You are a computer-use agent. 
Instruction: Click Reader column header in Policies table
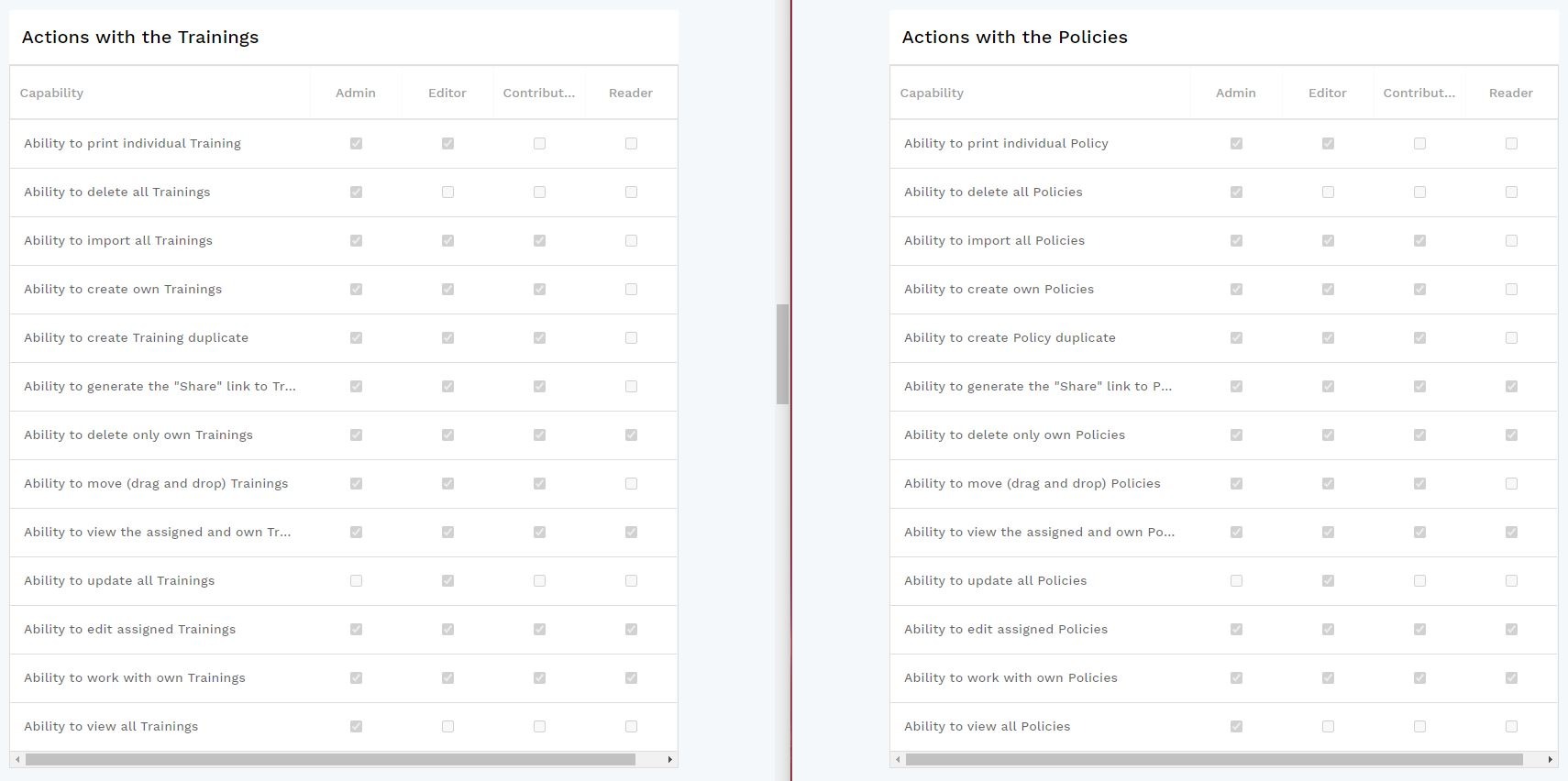coord(1511,93)
